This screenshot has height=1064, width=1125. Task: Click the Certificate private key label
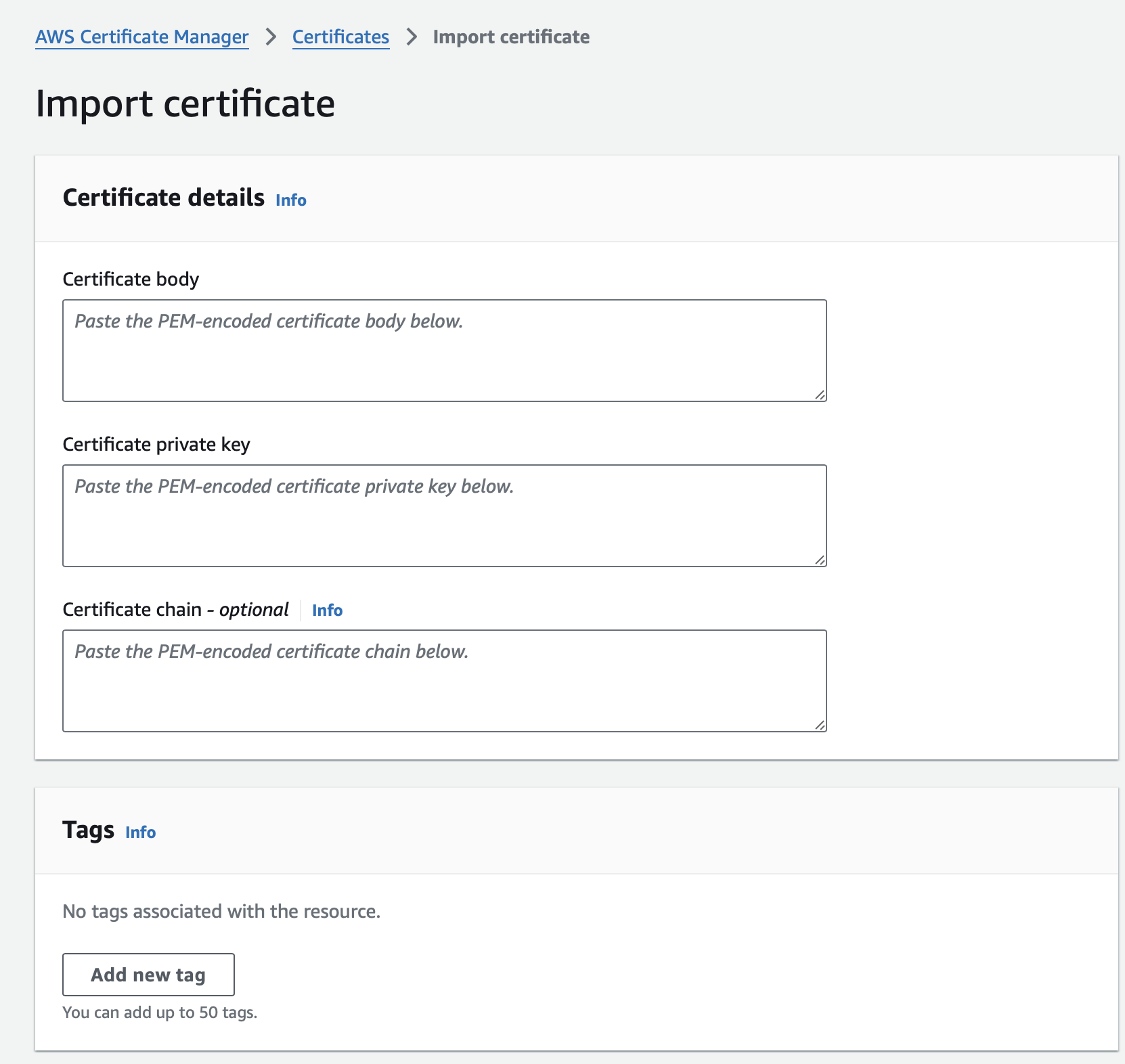[156, 445]
